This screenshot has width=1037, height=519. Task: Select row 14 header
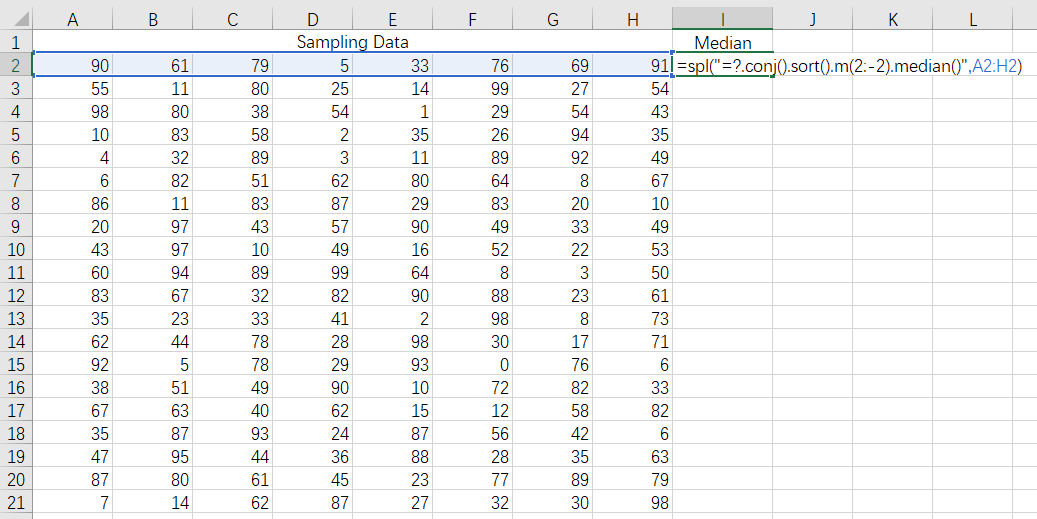click(x=17, y=341)
